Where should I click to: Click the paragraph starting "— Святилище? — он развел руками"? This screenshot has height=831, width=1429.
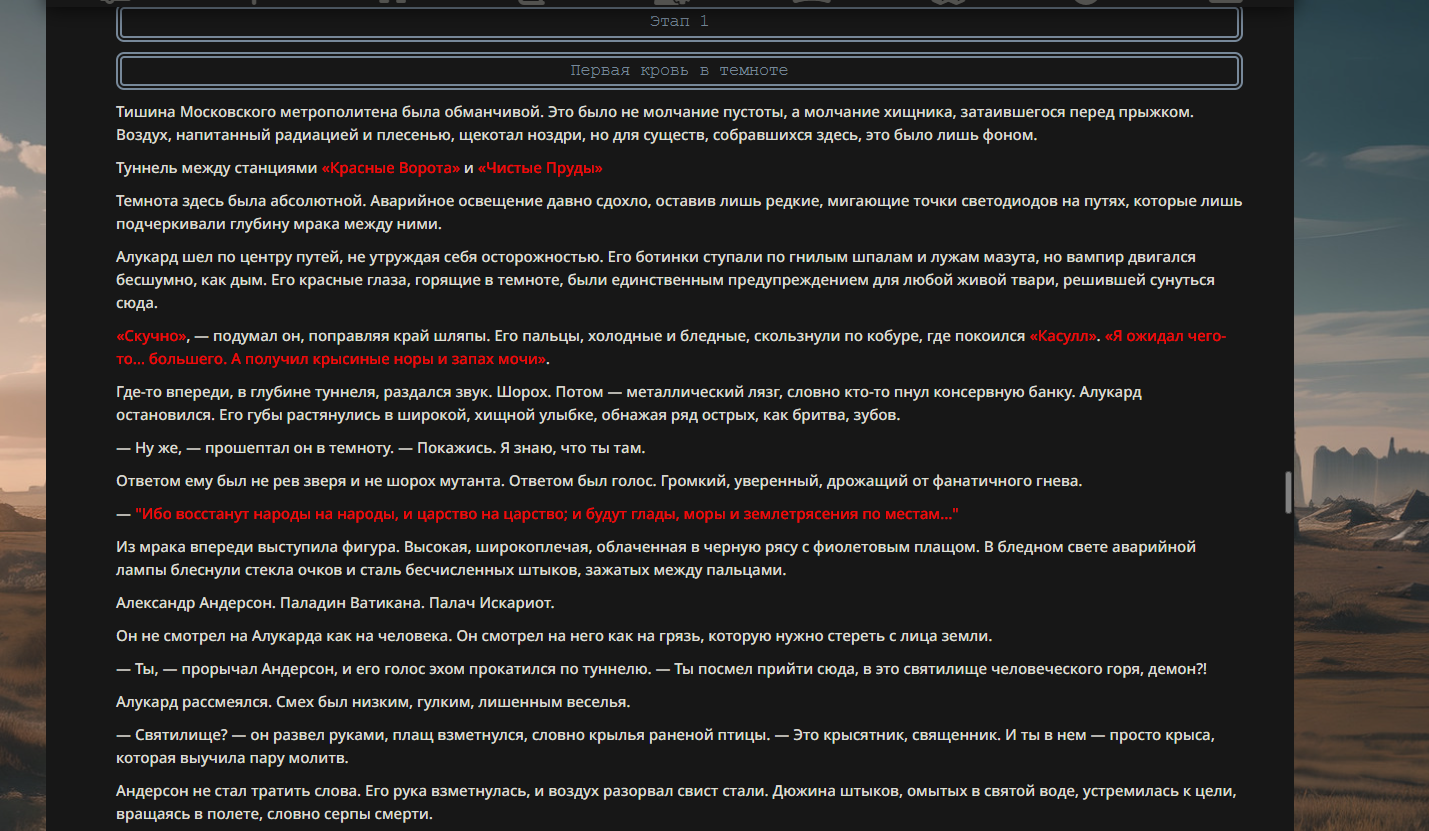coord(665,746)
